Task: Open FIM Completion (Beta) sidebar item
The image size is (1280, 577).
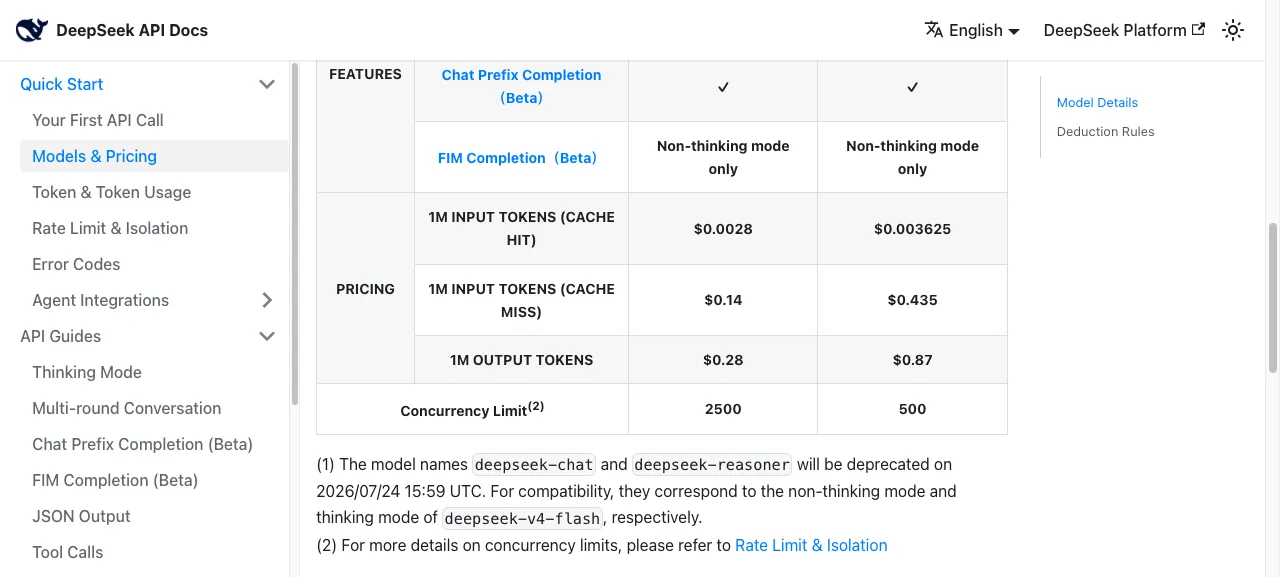Action: pyautogui.click(x=115, y=480)
